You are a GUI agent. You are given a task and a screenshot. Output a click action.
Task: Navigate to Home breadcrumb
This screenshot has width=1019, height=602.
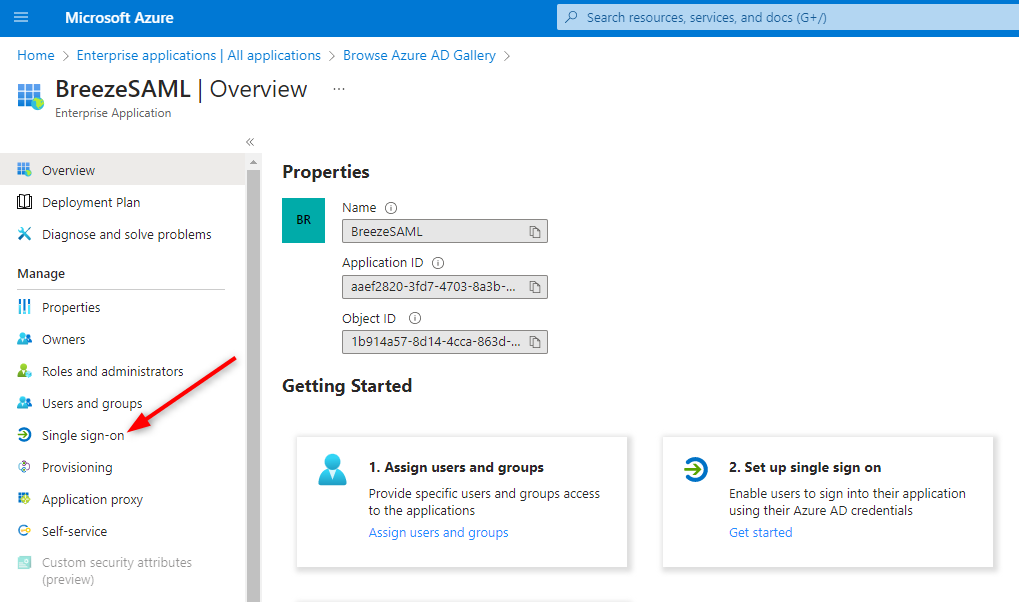tap(36, 55)
